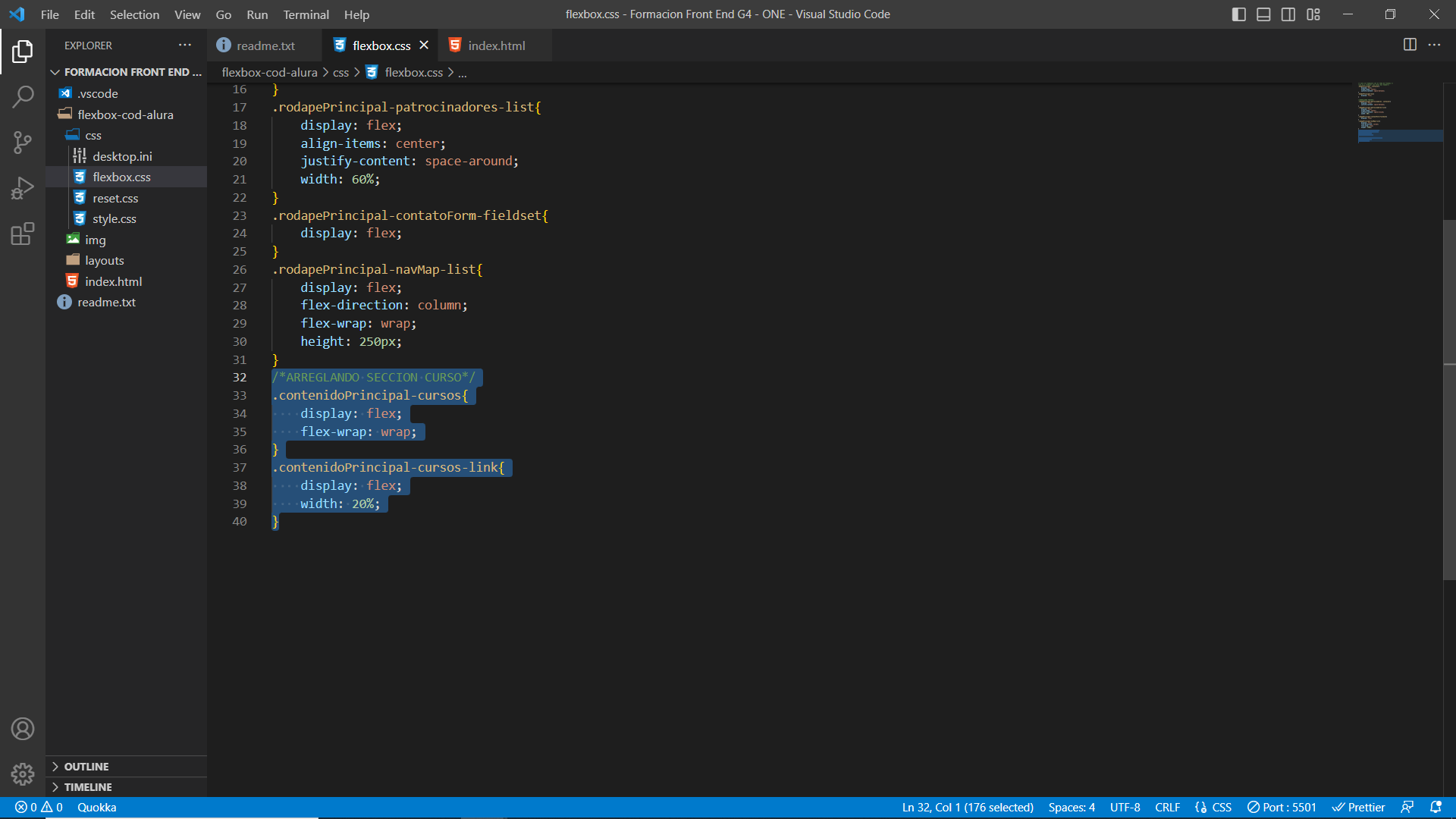Click the Live Server Port 5501 item

coord(1282,808)
